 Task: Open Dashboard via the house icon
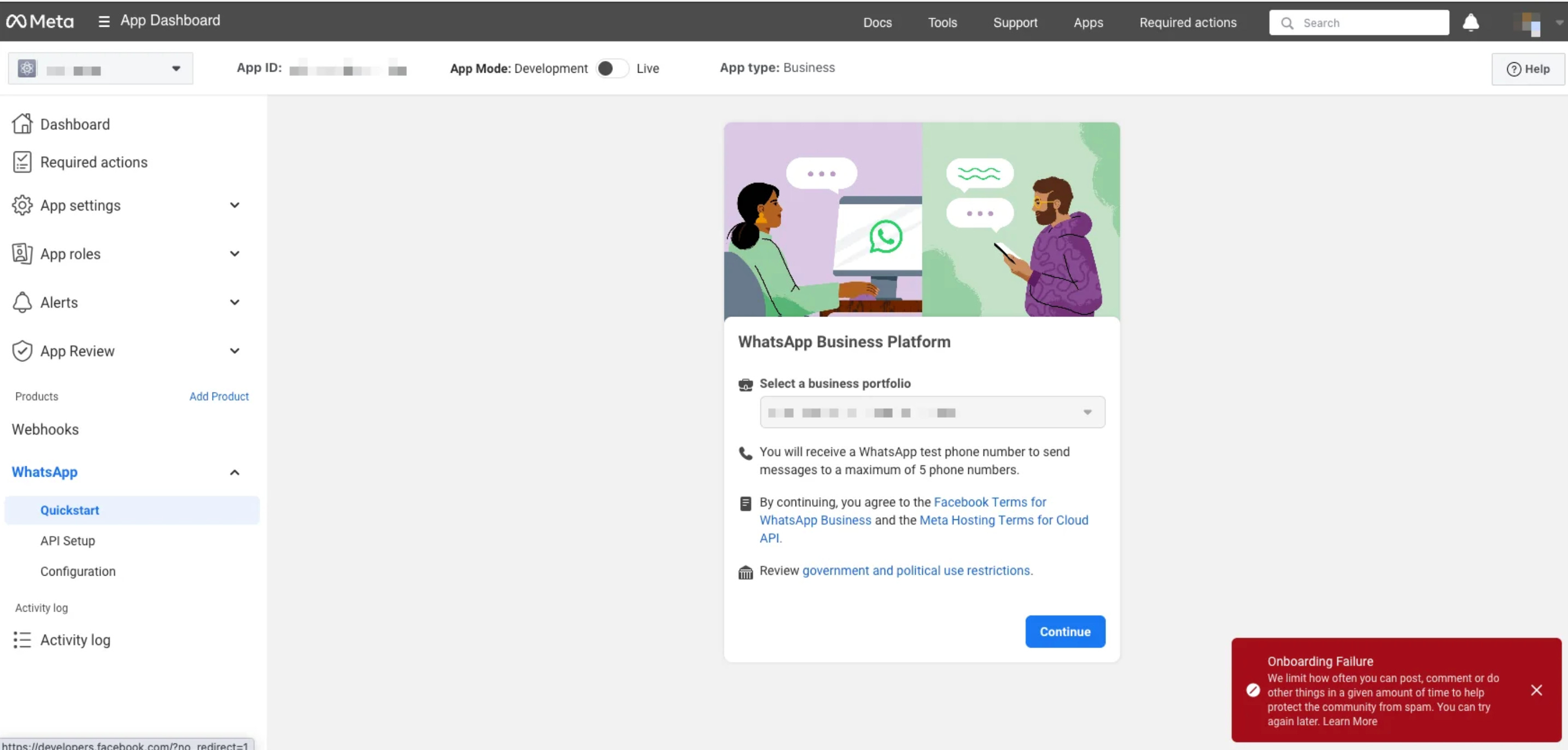[x=22, y=124]
